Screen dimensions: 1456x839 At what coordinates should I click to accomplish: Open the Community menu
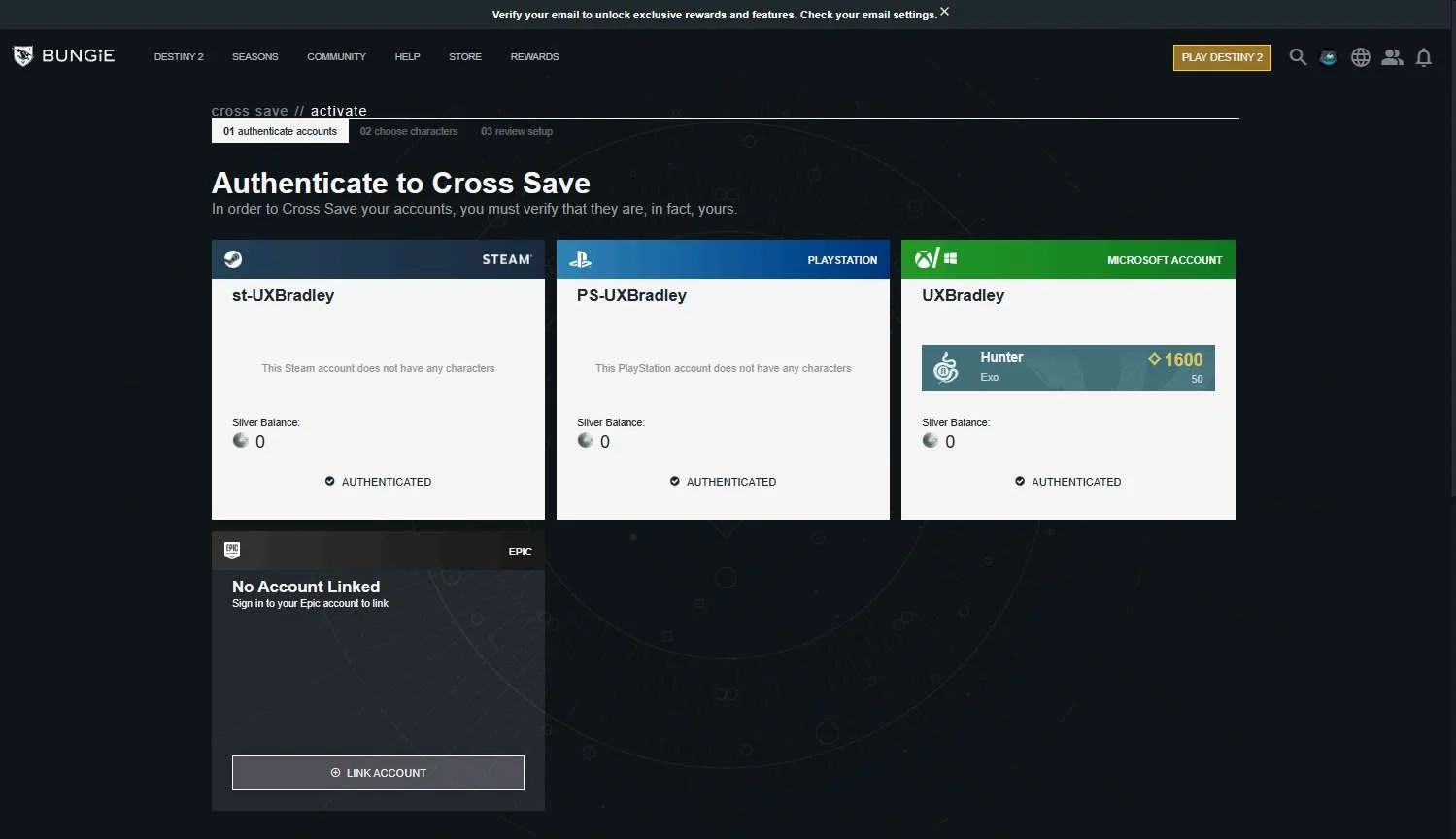click(336, 57)
